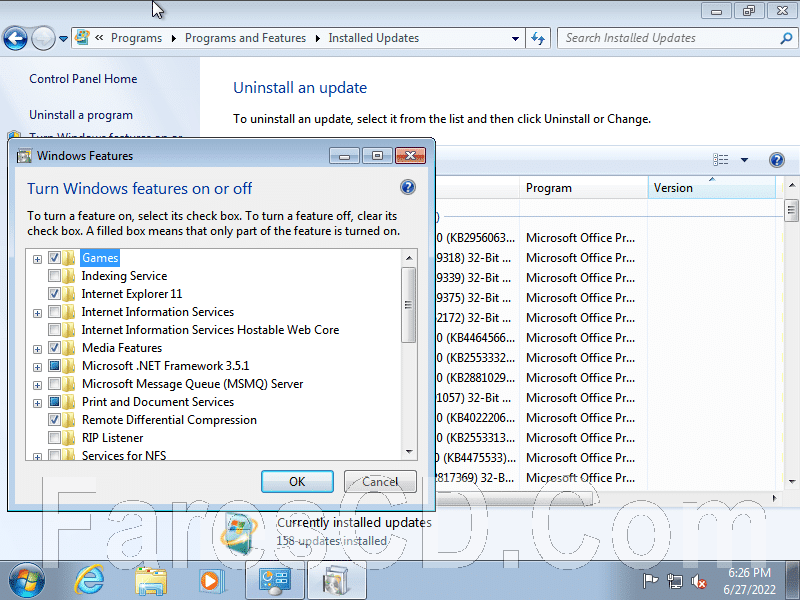Select Programs and Features breadcrumb

[x=245, y=38]
